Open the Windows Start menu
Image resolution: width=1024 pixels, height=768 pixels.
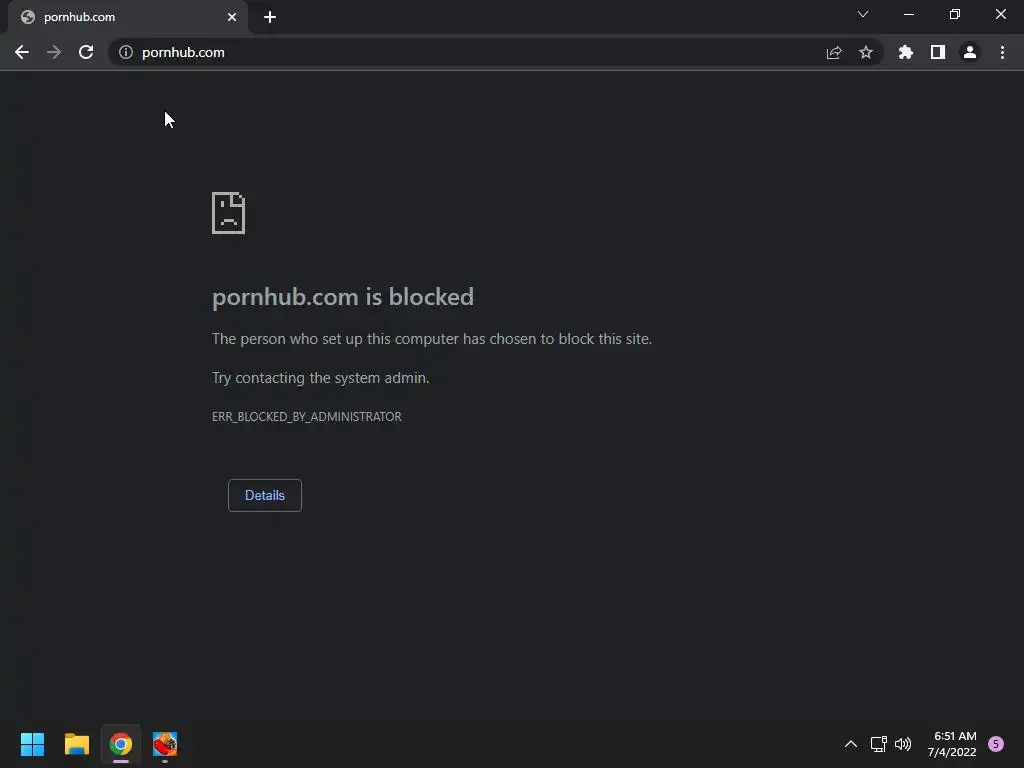pos(32,744)
